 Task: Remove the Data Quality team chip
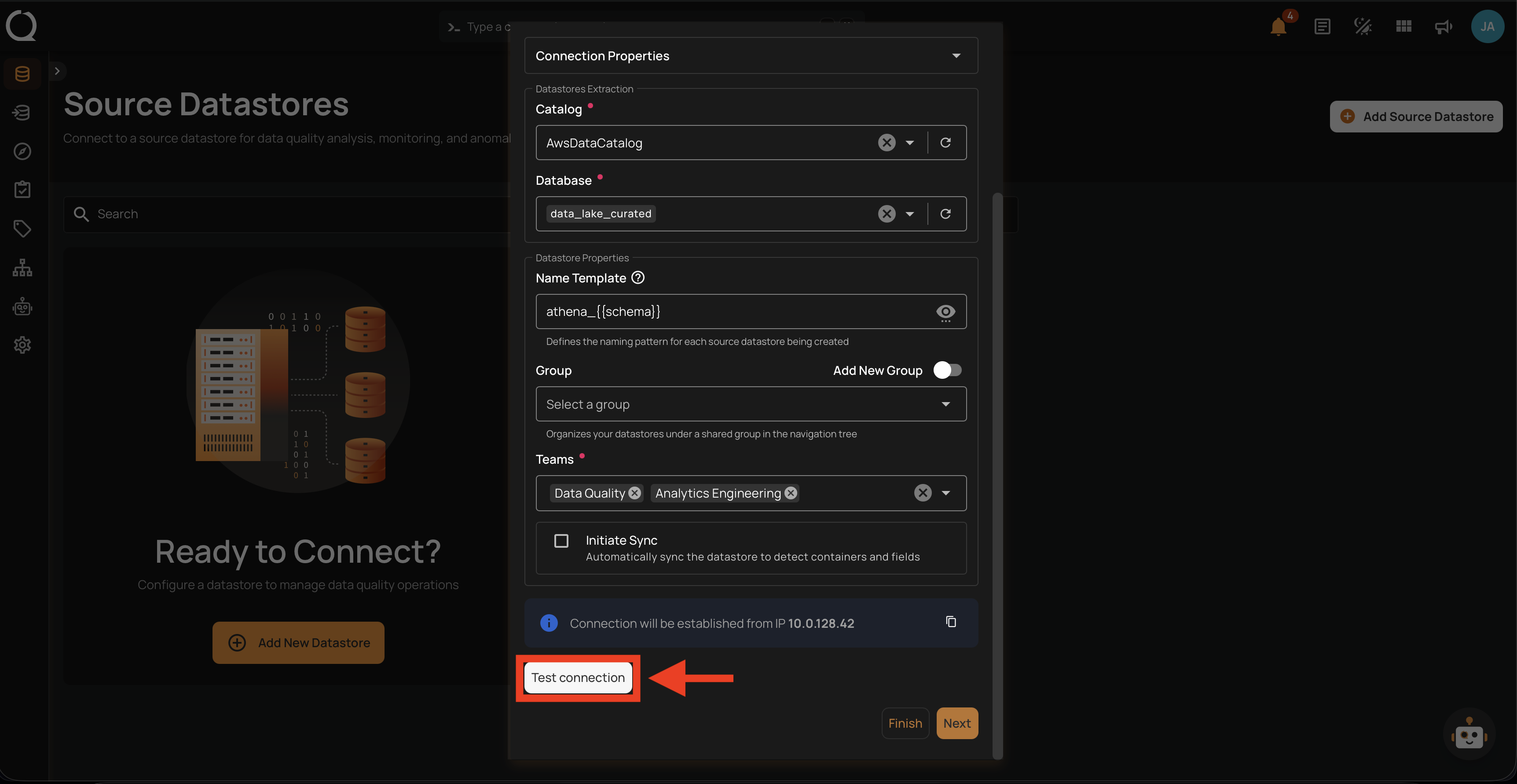634,493
